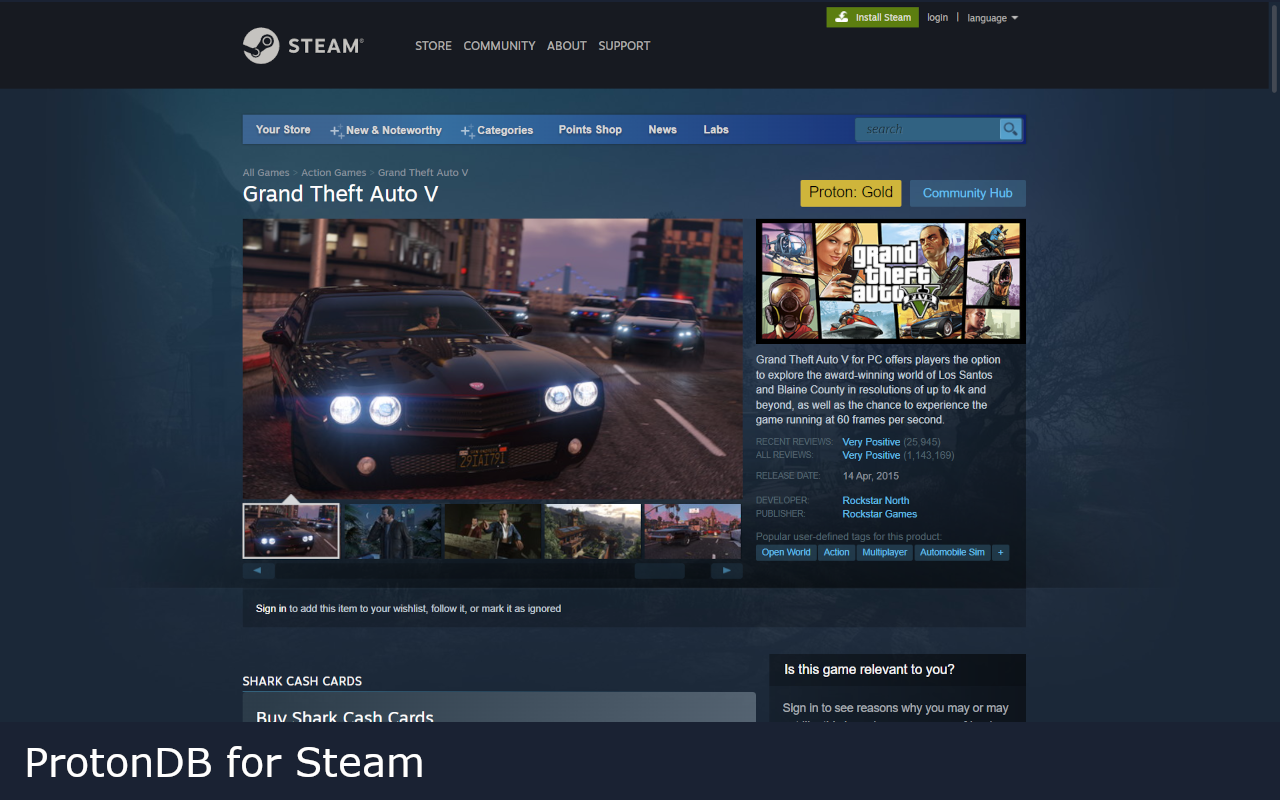
Task: Go to ABOUT in top navigation
Action: 566,46
